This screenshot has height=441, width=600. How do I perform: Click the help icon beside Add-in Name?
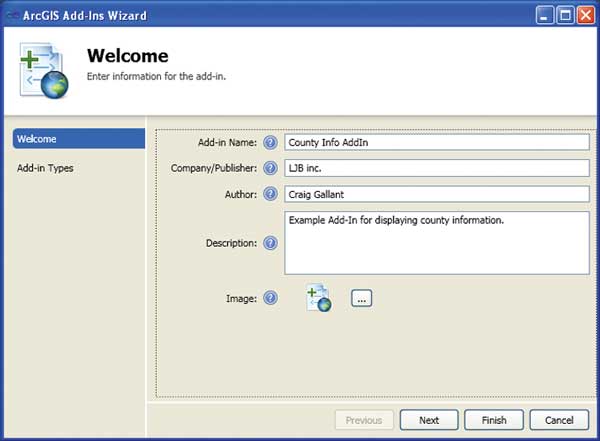[270, 142]
